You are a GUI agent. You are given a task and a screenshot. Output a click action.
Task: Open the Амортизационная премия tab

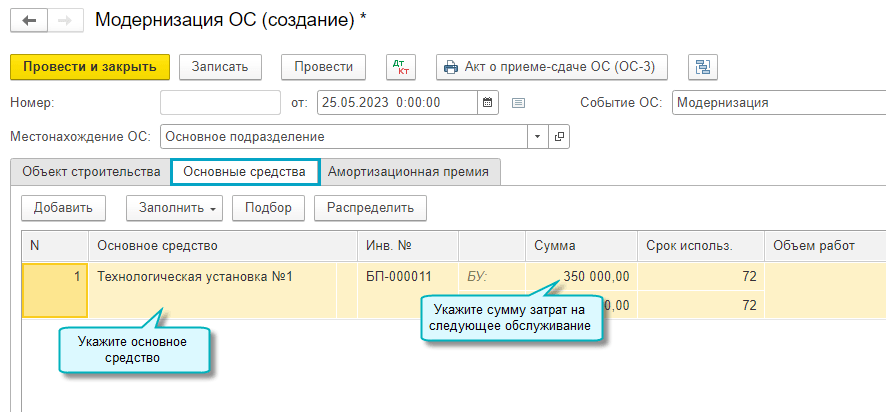pos(408,171)
